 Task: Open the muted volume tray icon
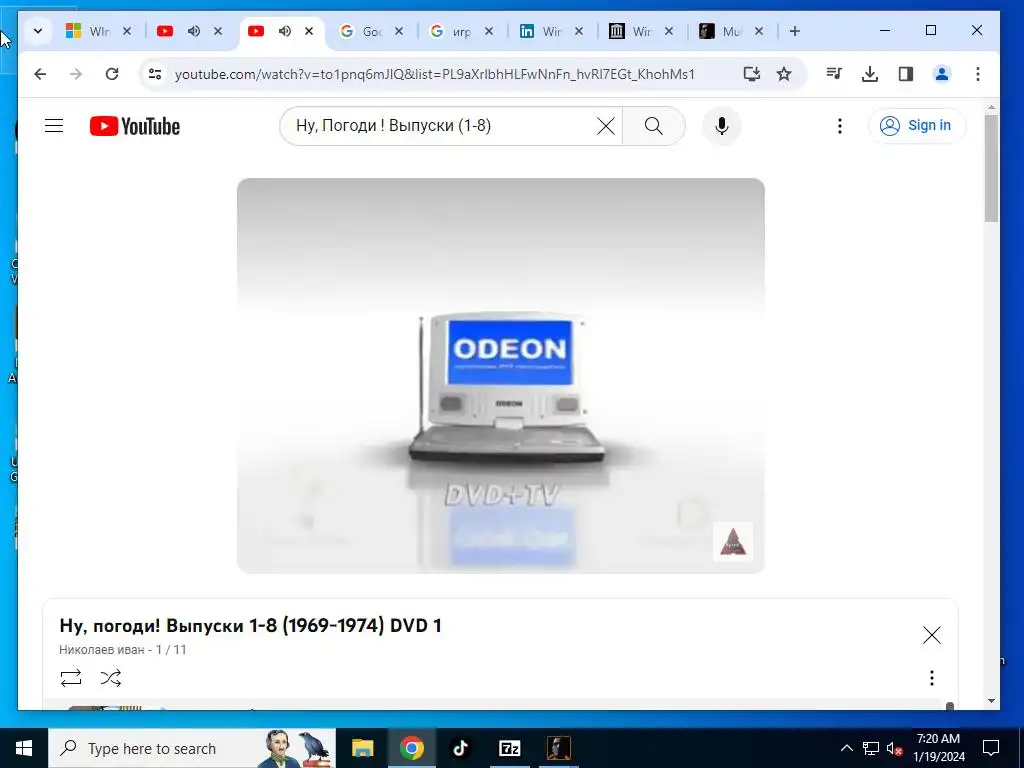[x=895, y=748]
